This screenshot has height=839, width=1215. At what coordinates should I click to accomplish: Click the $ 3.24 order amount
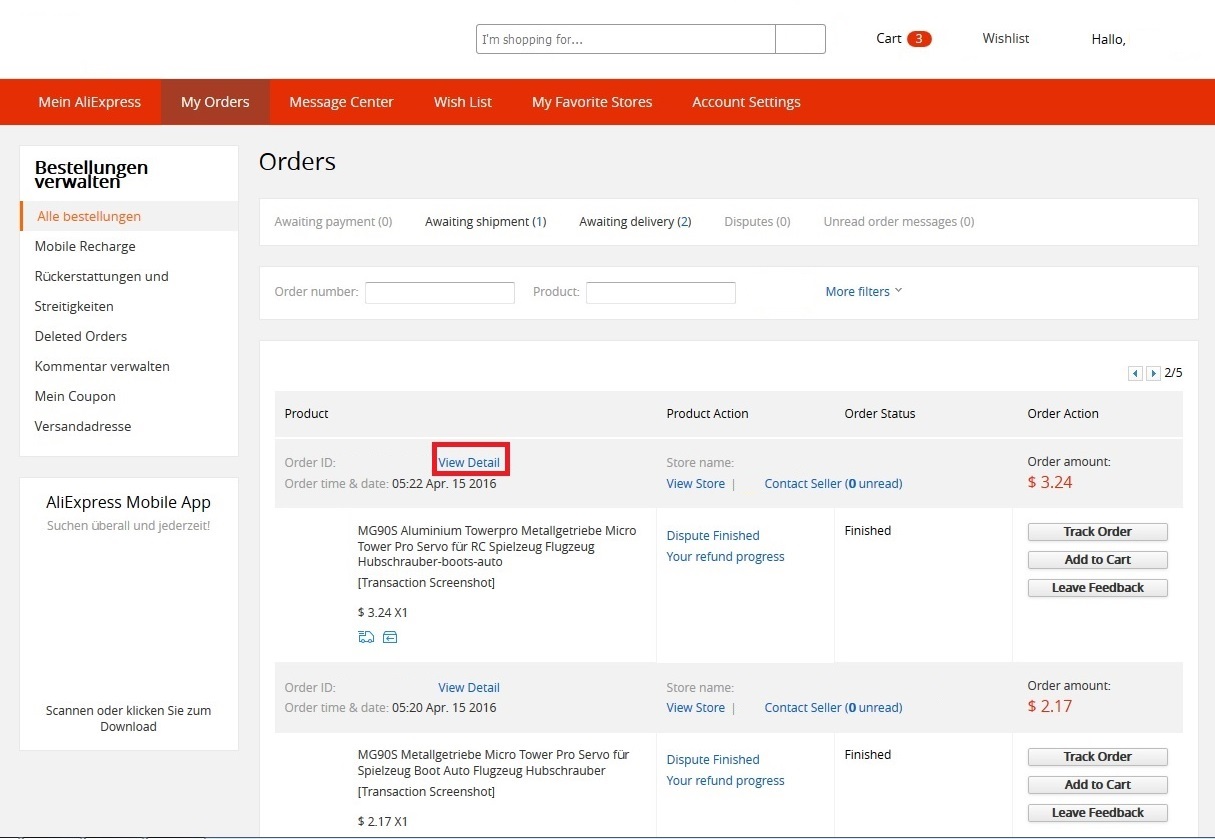click(x=1050, y=482)
